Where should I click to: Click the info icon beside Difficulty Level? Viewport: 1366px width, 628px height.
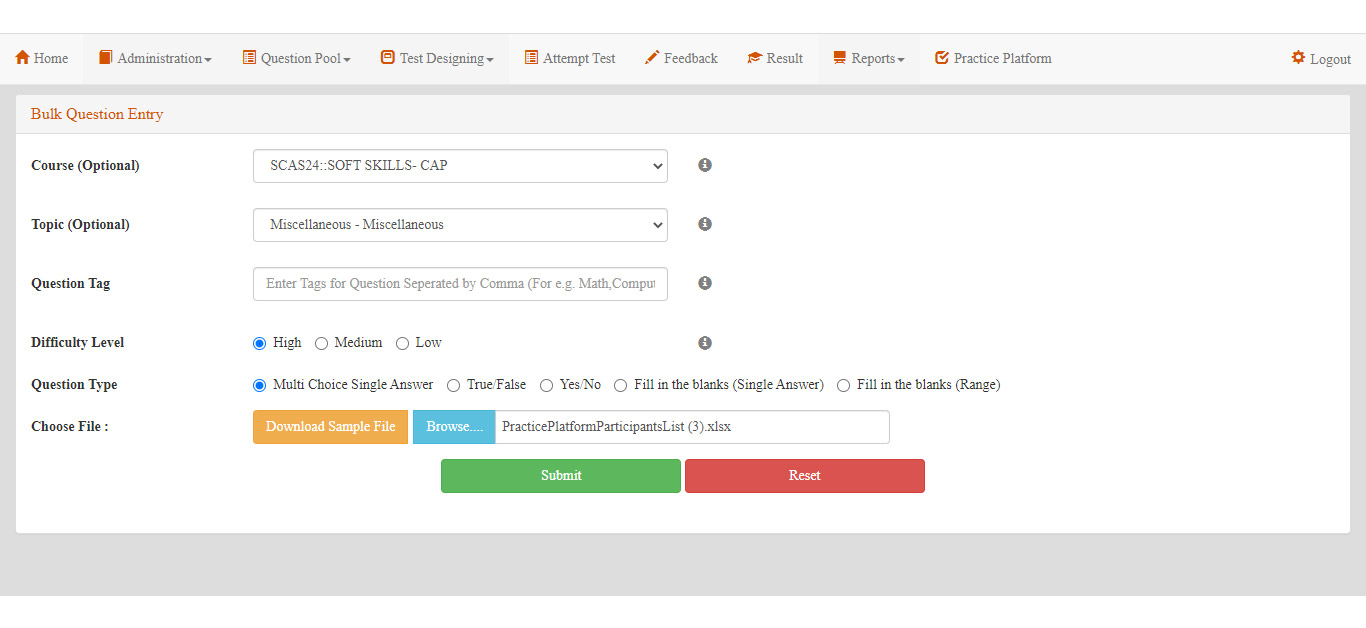705,343
